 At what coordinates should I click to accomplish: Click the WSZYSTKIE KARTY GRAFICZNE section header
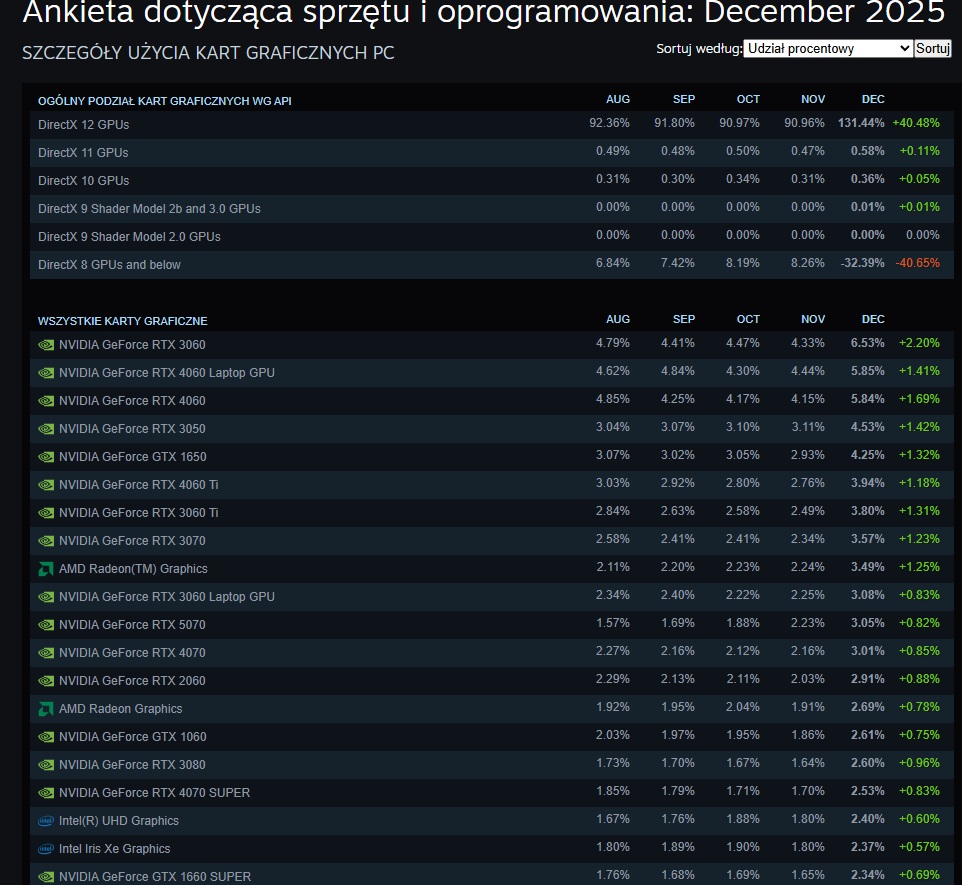click(122, 321)
